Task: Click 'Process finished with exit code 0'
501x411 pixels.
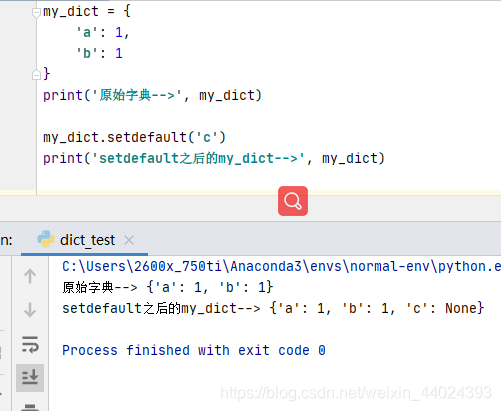Action: (x=194, y=350)
